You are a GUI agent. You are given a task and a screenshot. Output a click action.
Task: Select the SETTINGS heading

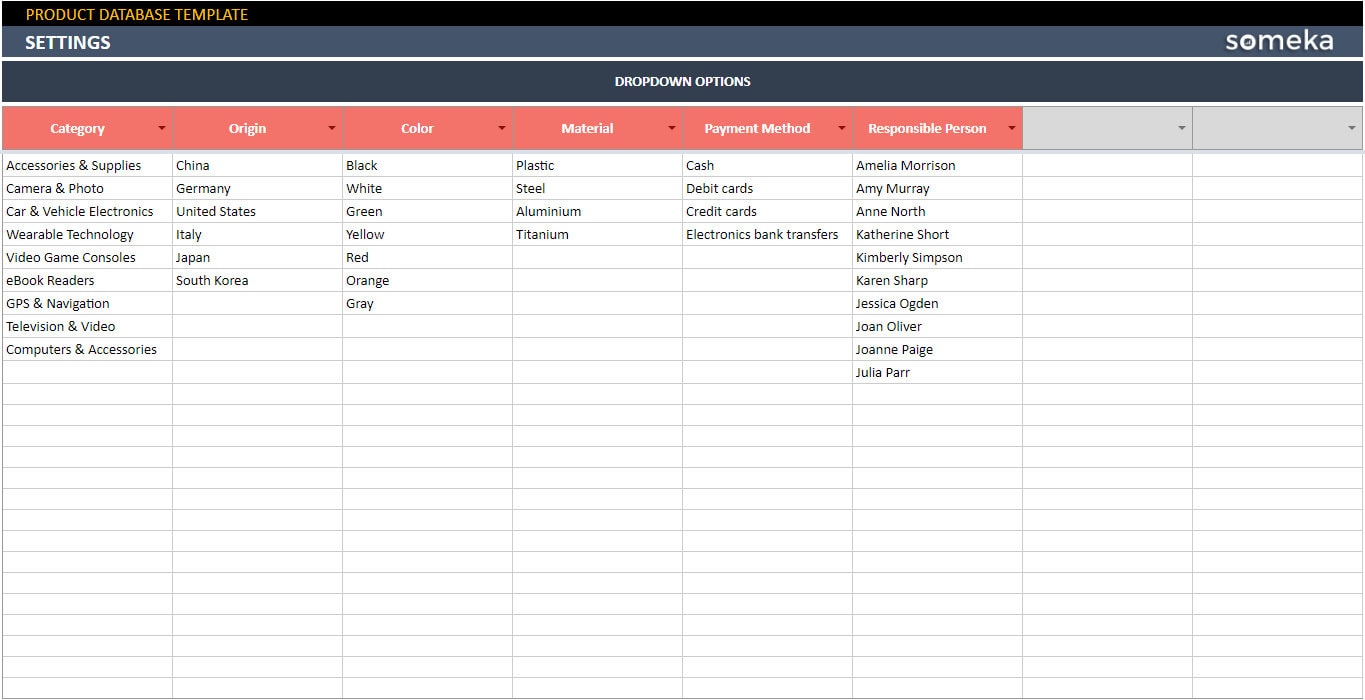click(x=68, y=42)
